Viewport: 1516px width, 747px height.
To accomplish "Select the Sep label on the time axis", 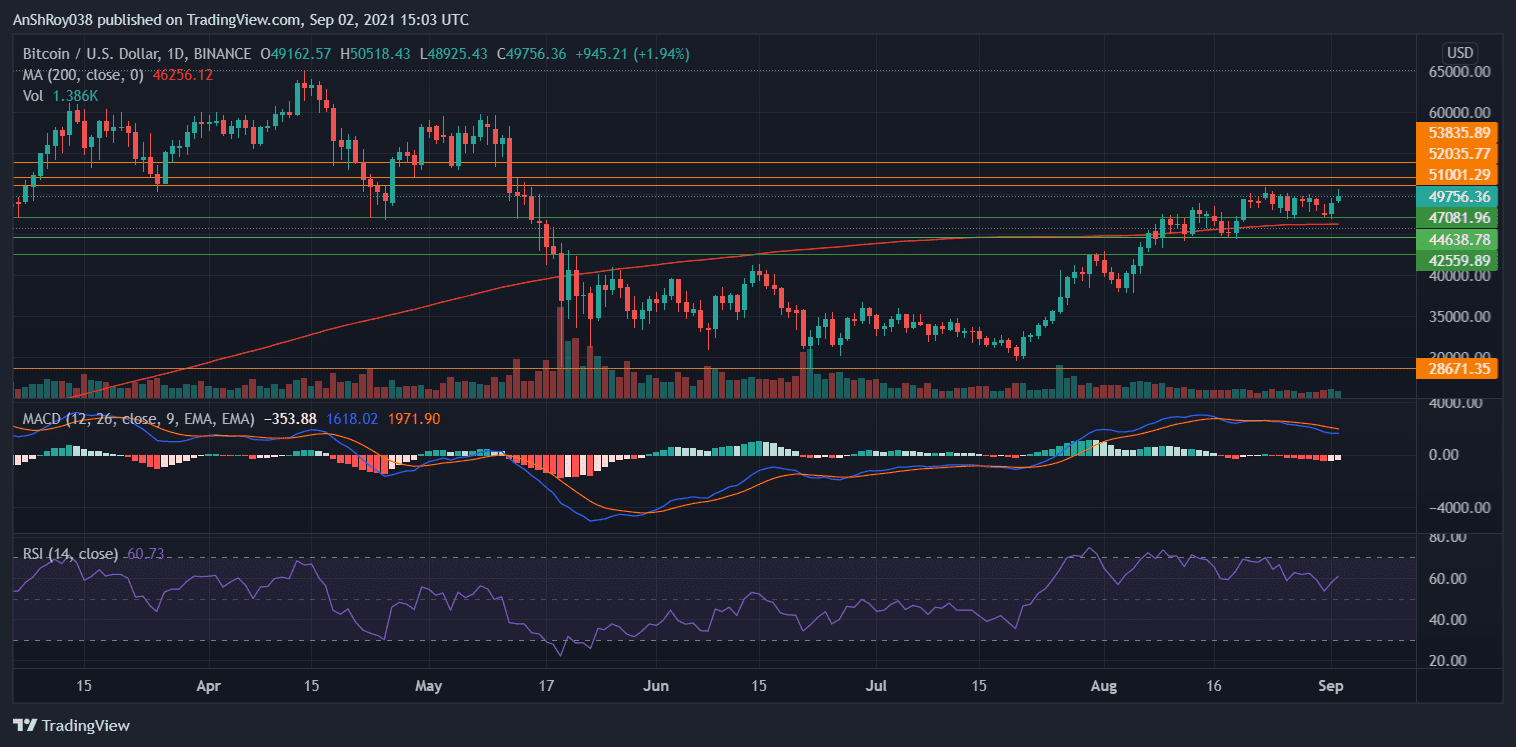I will [1331, 687].
